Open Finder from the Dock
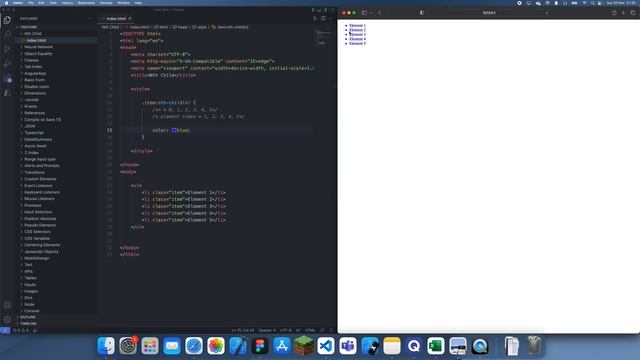640x360 pixels. pos(106,346)
